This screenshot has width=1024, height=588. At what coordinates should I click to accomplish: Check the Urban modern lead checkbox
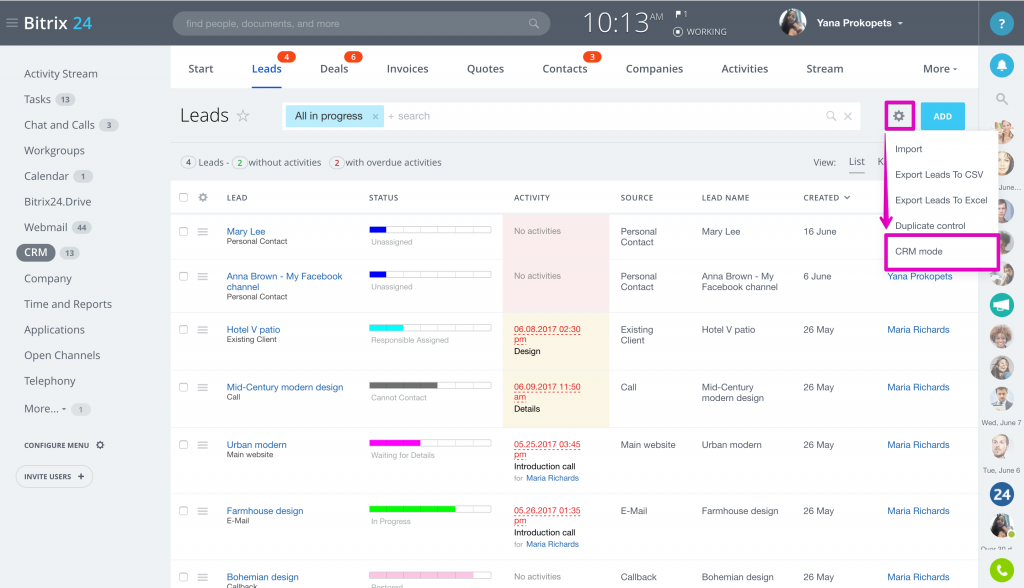point(184,444)
